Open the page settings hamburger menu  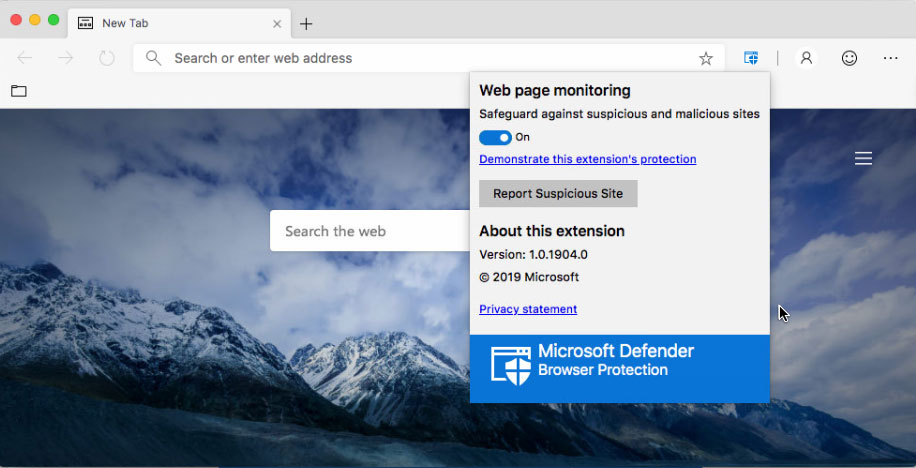[863, 158]
